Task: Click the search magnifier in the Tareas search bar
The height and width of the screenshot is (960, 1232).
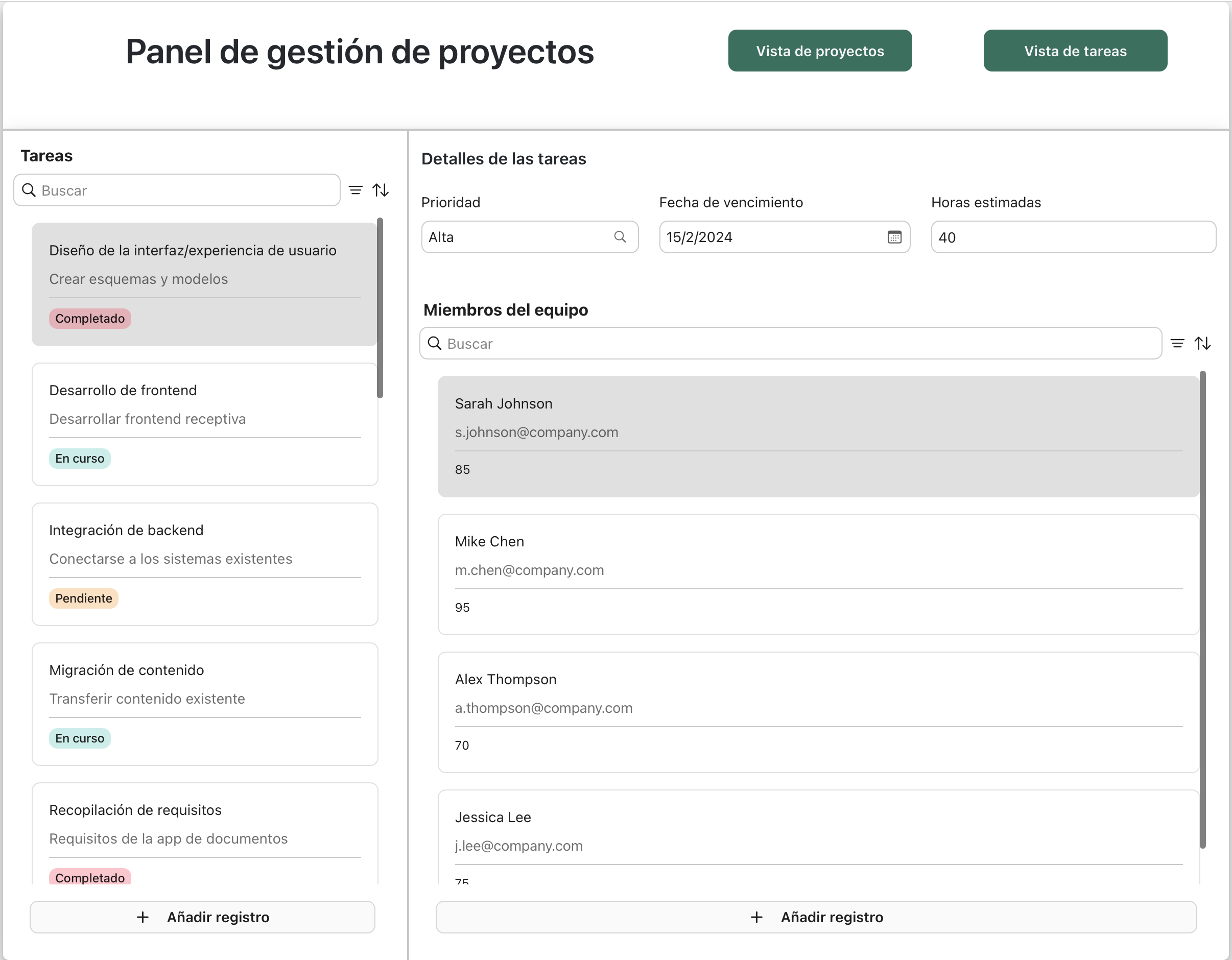Action: (x=28, y=190)
